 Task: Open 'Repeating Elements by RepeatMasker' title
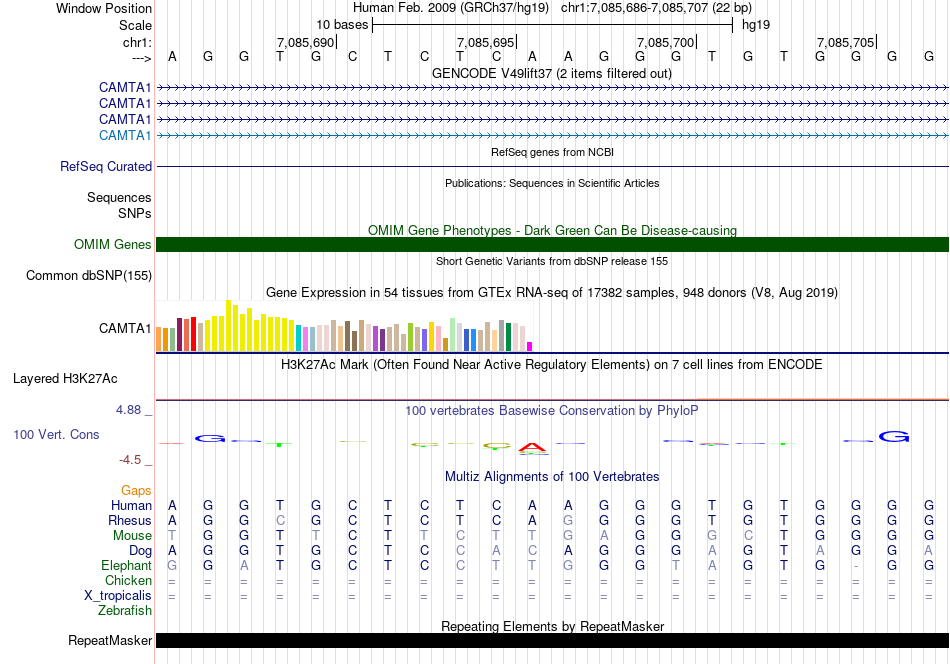click(x=552, y=626)
